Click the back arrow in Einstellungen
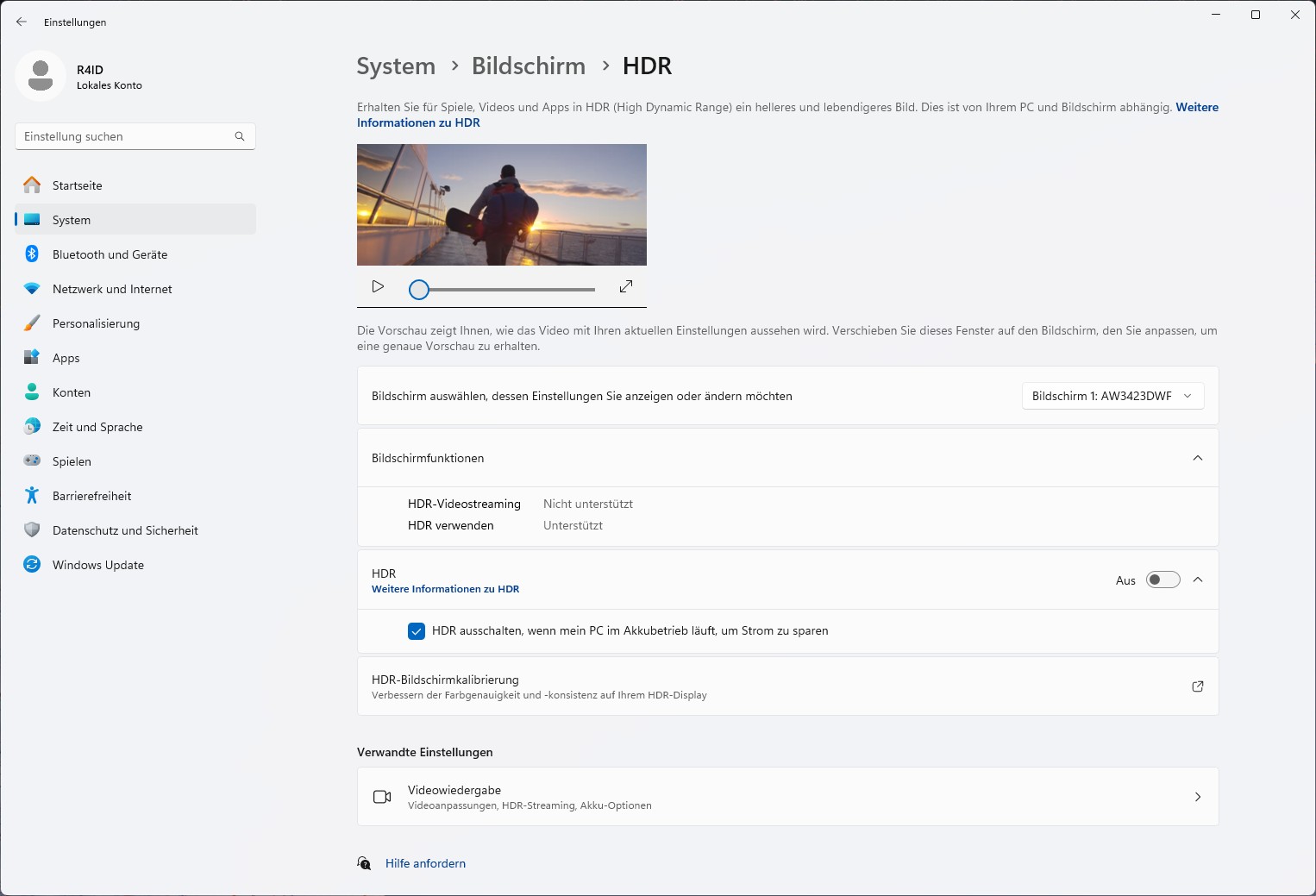The width and height of the screenshot is (1316, 896). click(x=22, y=22)
